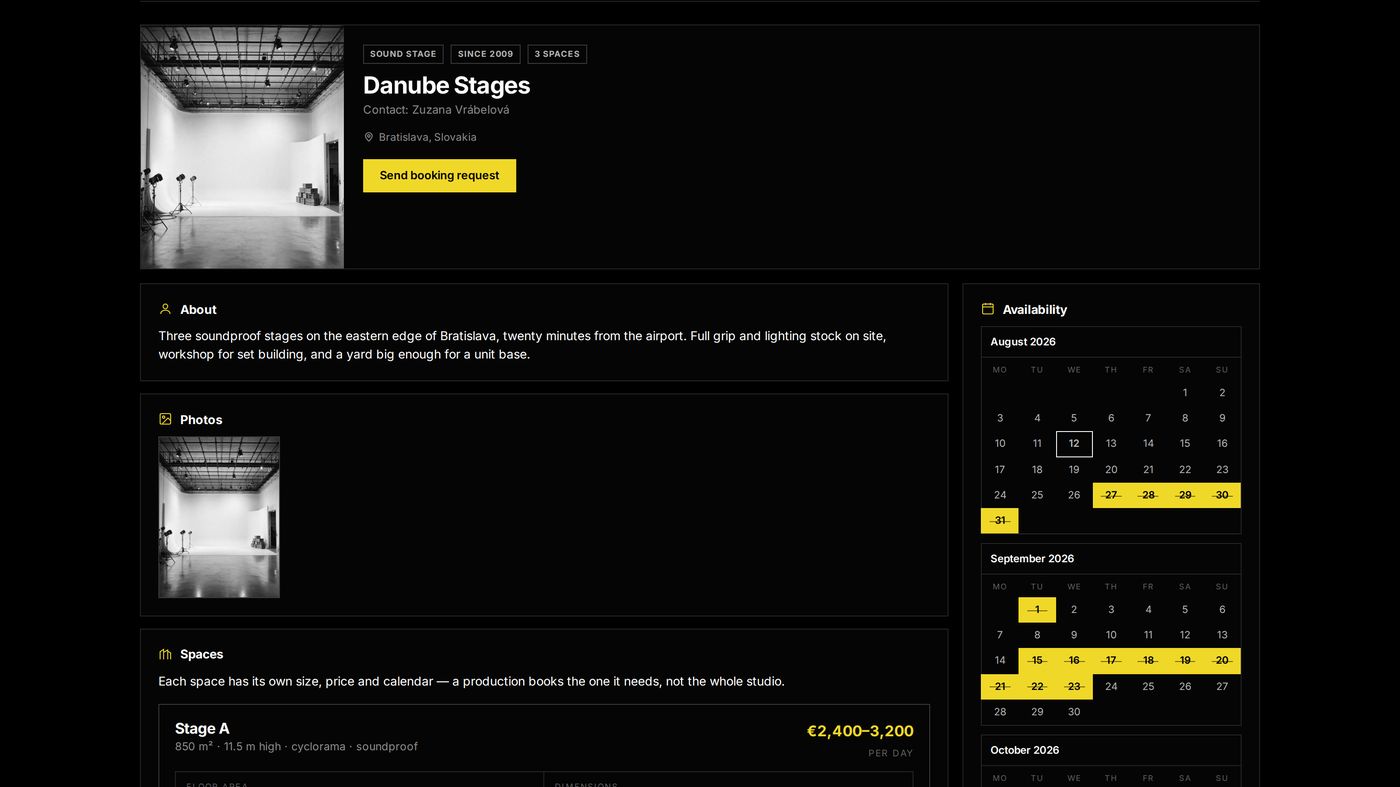Image resolution: width=1400 pixels, height=787 pixels.
Task: Pick August 26 in the calendar
Action: coord(1074,495)
